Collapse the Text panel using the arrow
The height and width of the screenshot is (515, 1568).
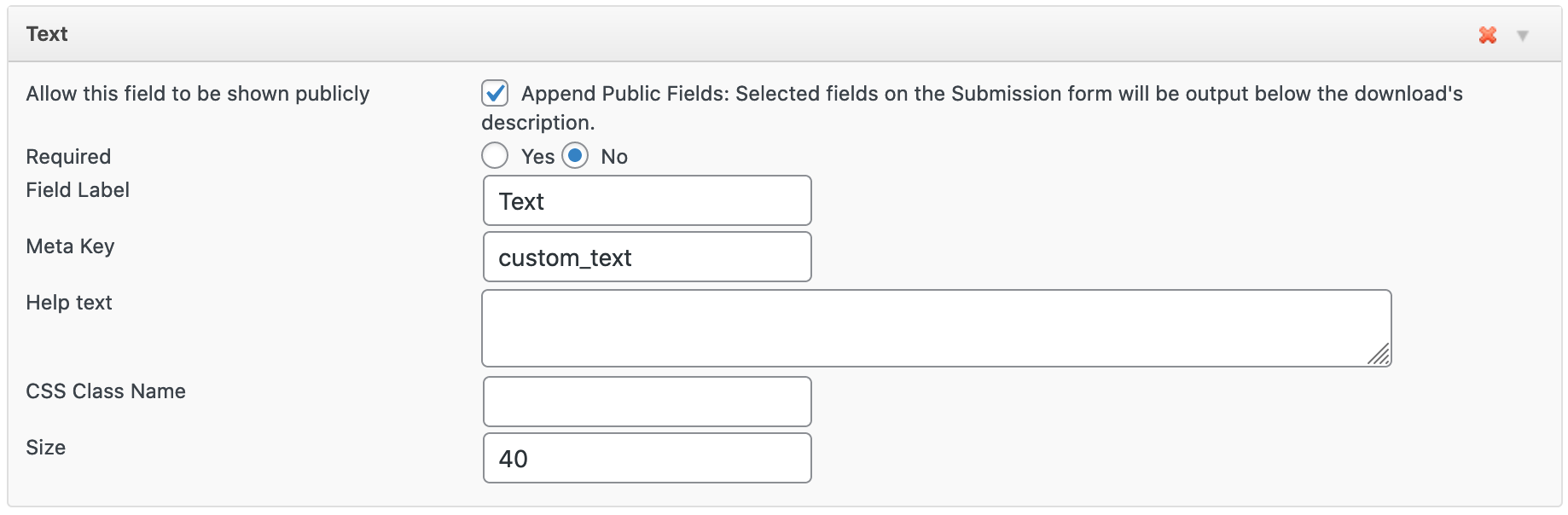[x=1523, y=35]
